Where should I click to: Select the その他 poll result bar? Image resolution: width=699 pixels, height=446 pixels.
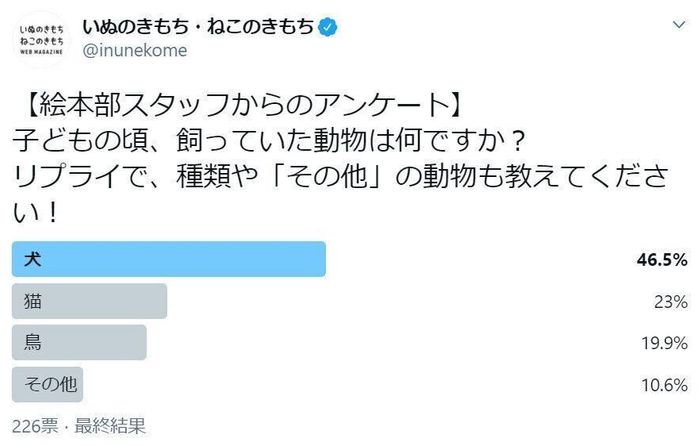(46, 383)
